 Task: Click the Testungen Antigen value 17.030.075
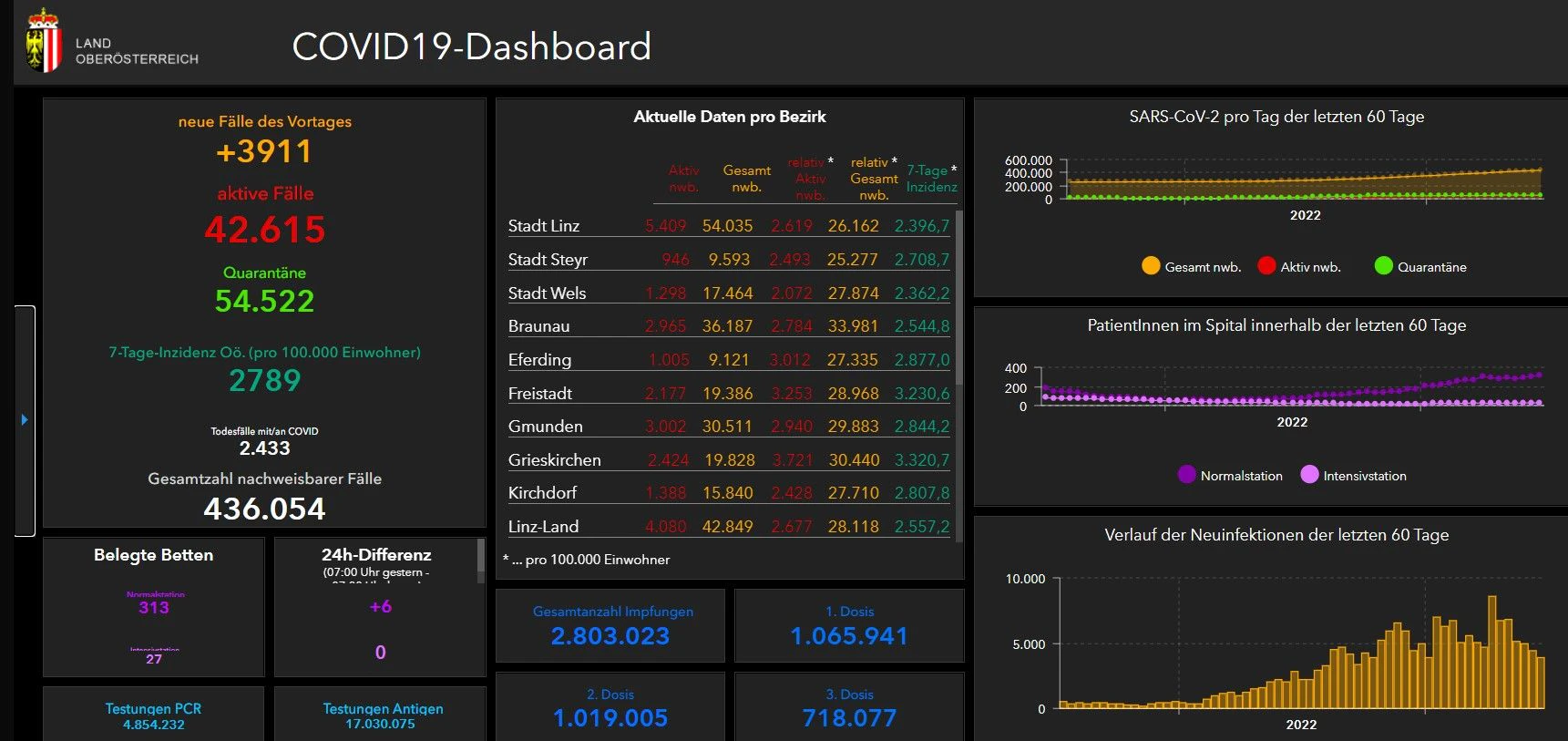[x=380, y=724]
